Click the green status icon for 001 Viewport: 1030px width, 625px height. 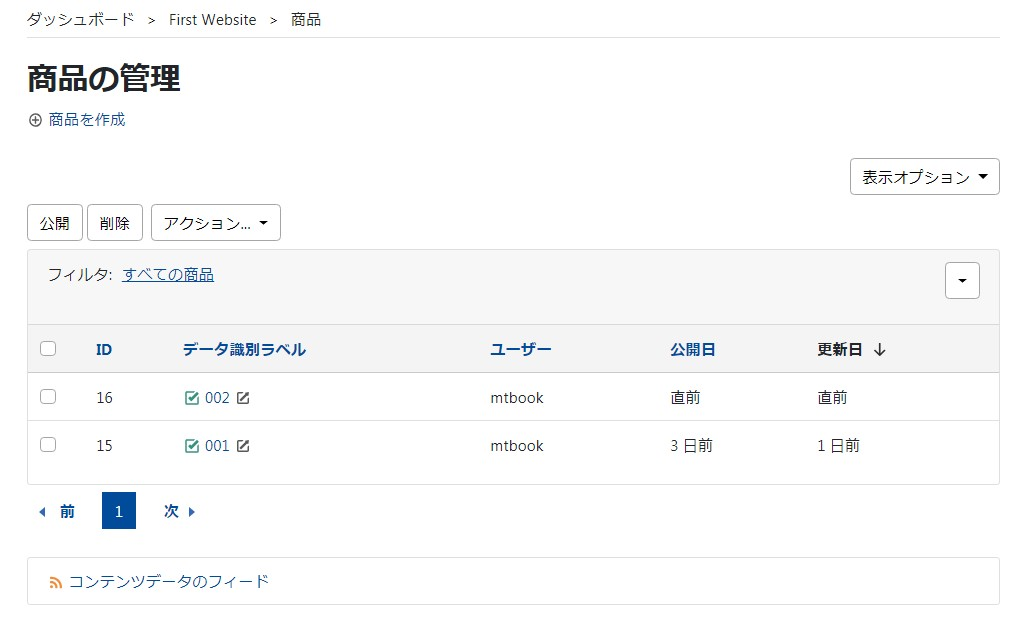click(x=192, y=446)
